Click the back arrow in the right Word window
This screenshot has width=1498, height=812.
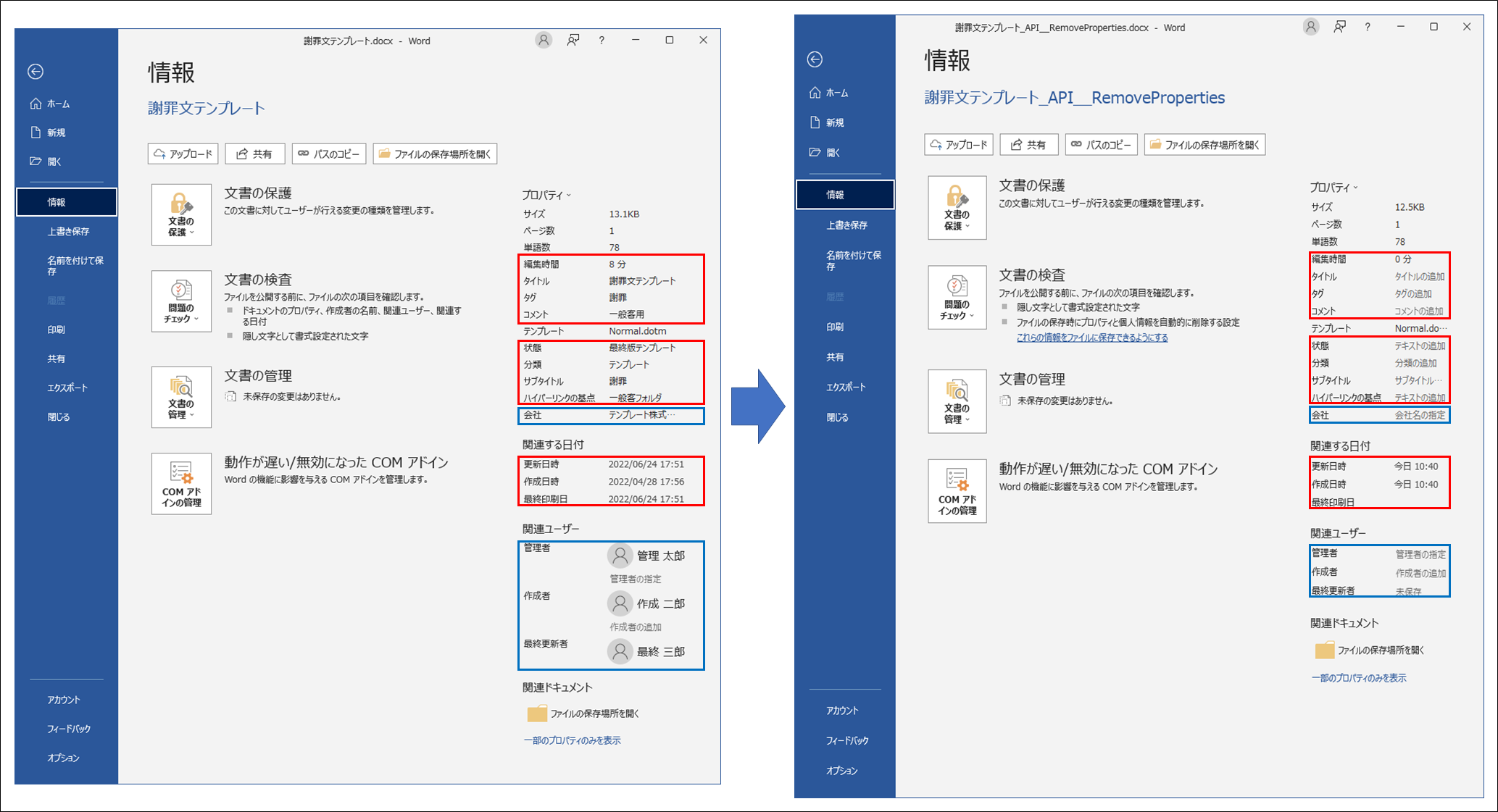[x=815, y=59]
